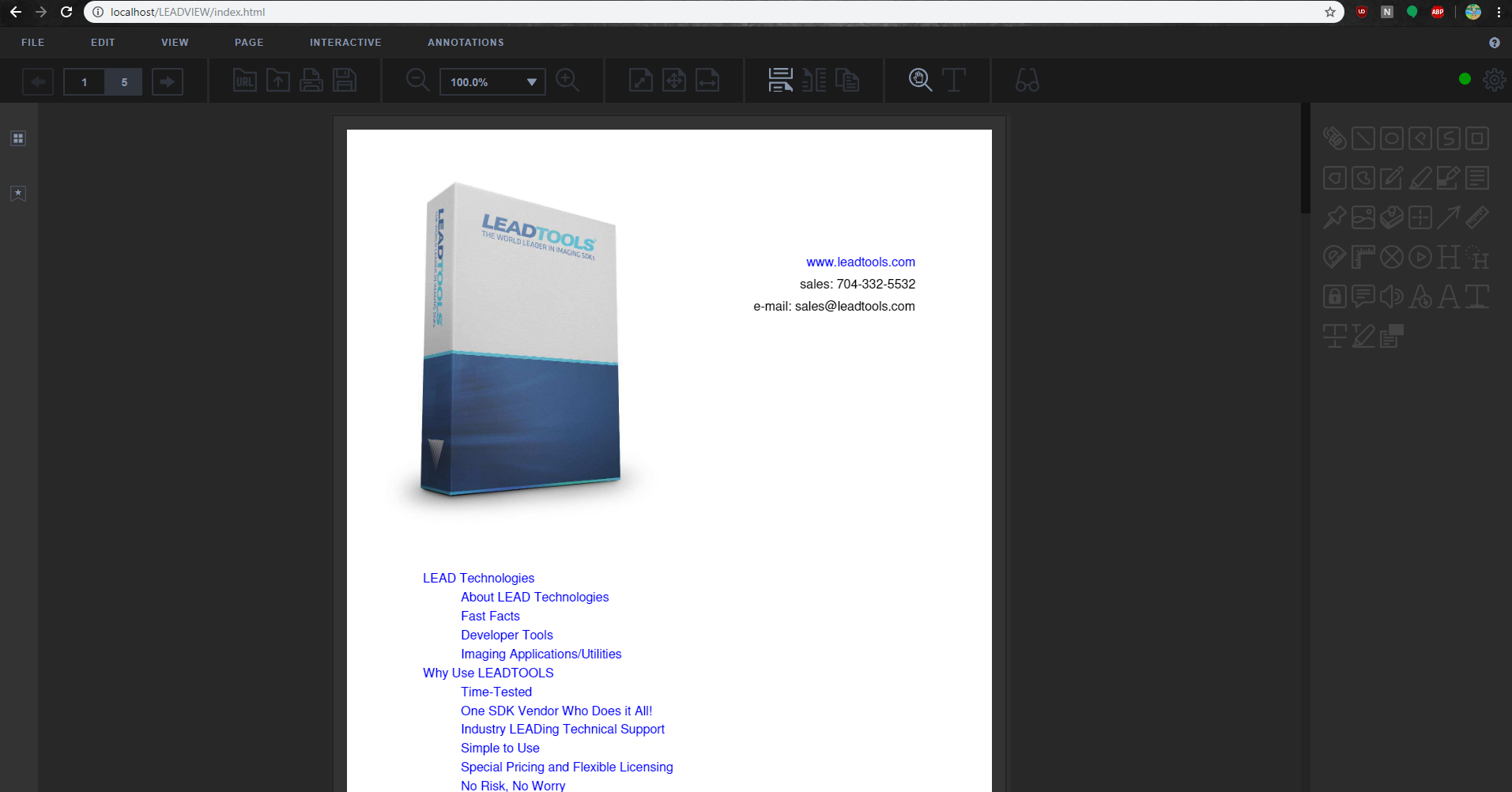Screen dimensions: 1512x792
Task: Click the Why Use LEADTOOLS link
Action: (488, 673)
